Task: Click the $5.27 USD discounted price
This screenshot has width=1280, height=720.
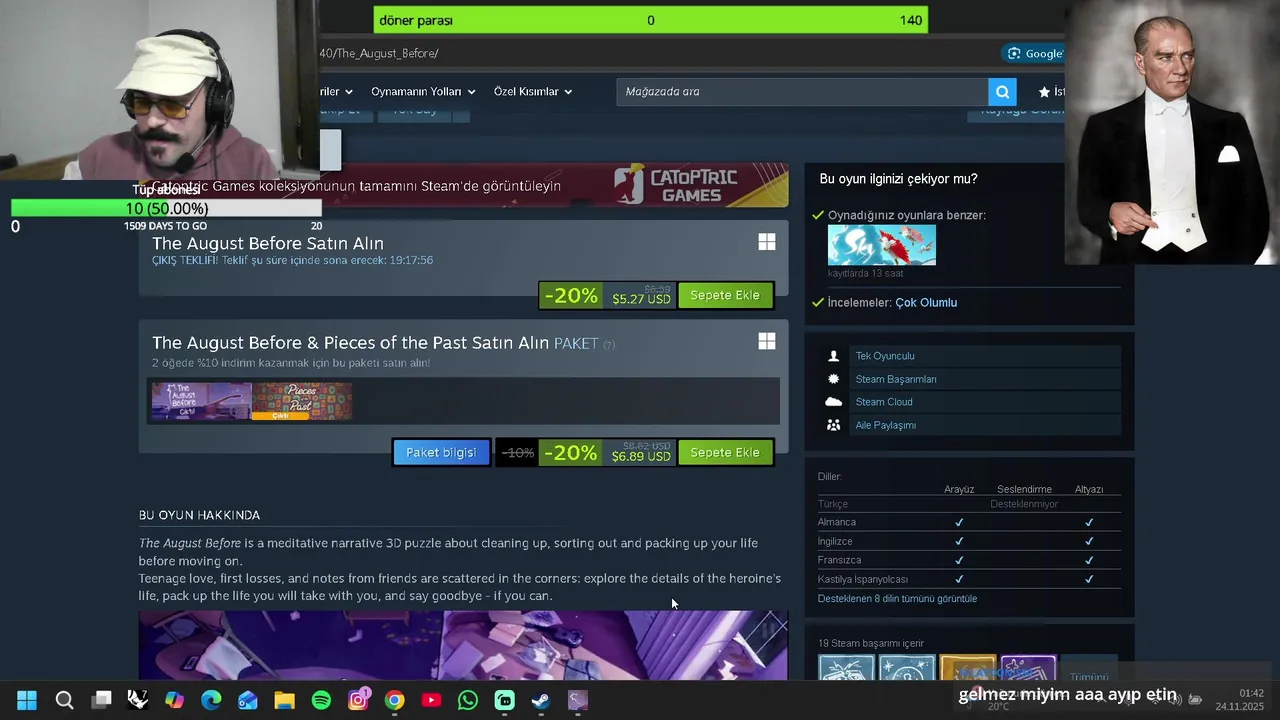Action: [x=642, y=299]
